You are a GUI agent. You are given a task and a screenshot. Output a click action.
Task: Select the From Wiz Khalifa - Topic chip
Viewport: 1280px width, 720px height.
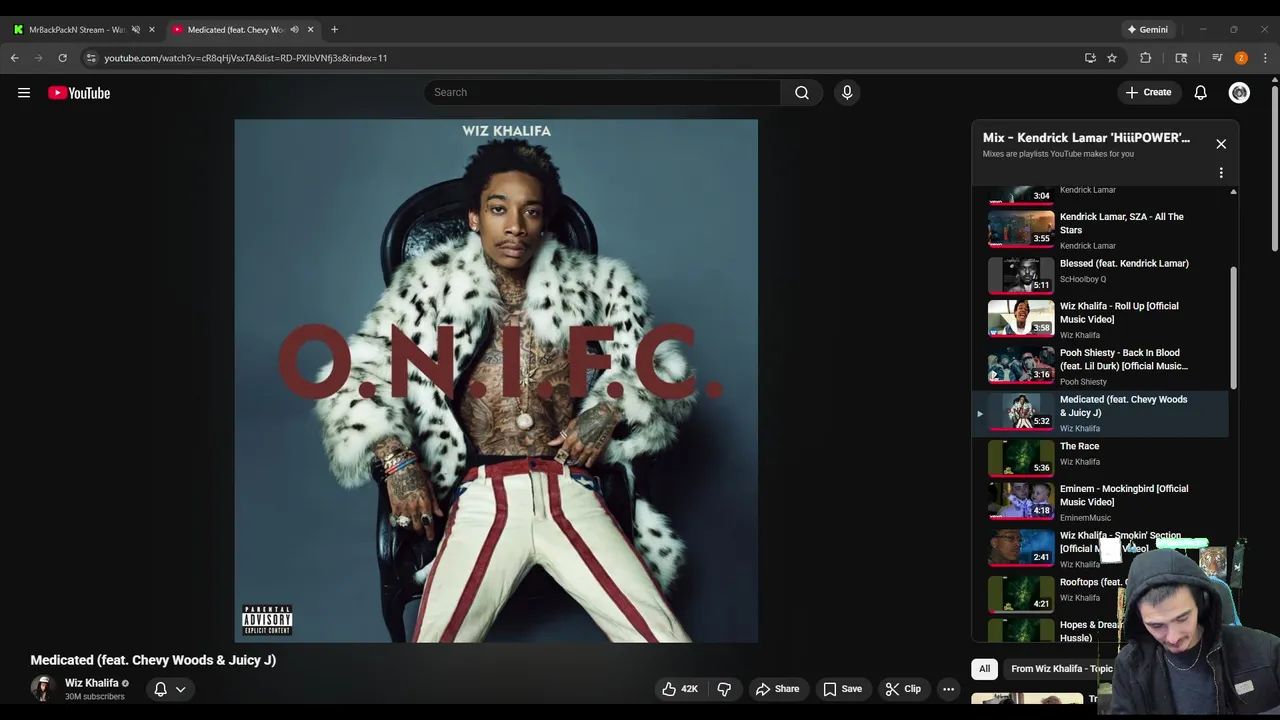point(1061,669)
